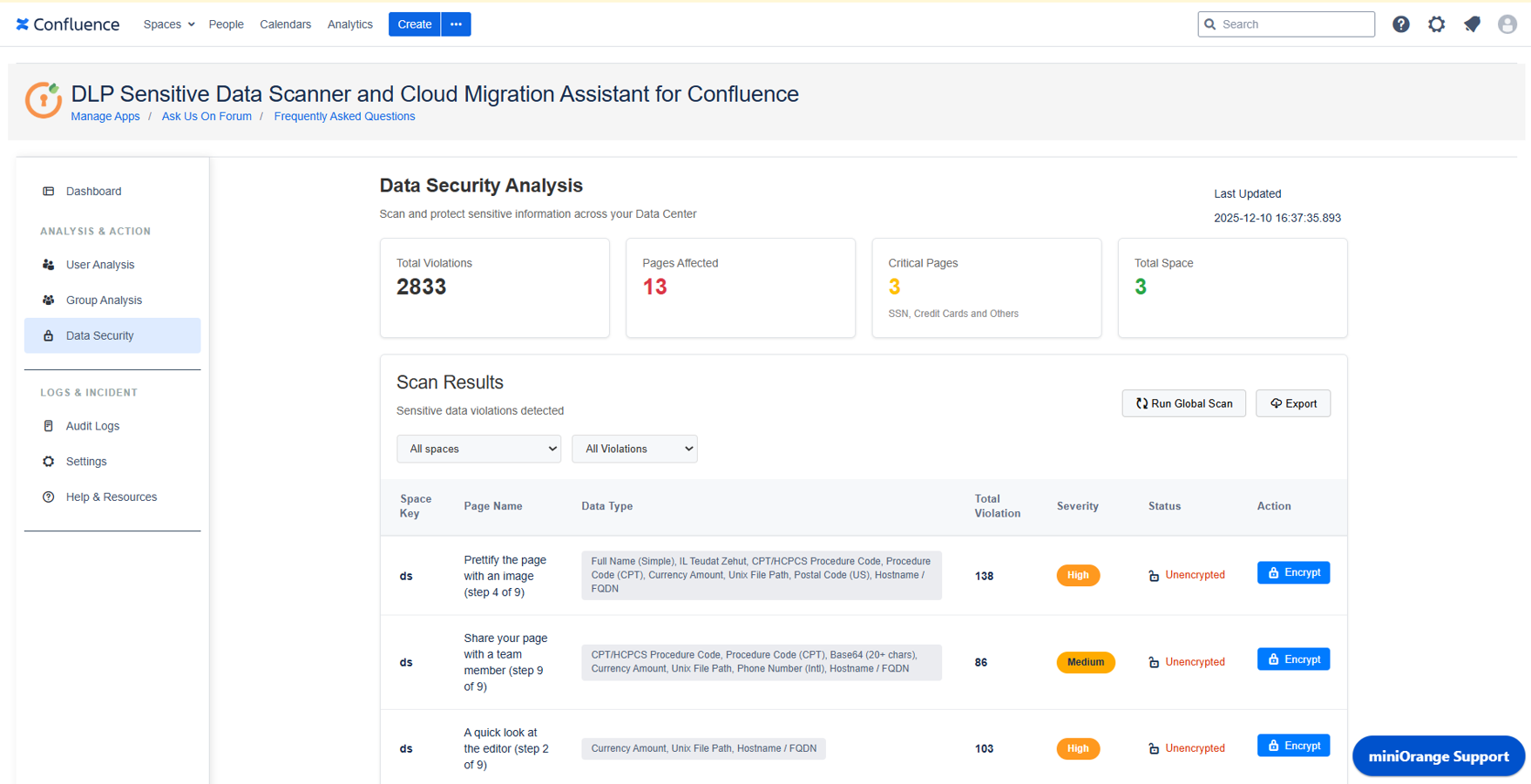1531x784 pixels.
Task: Open the All Violations filter dropdown
Action: coord(634,449)
